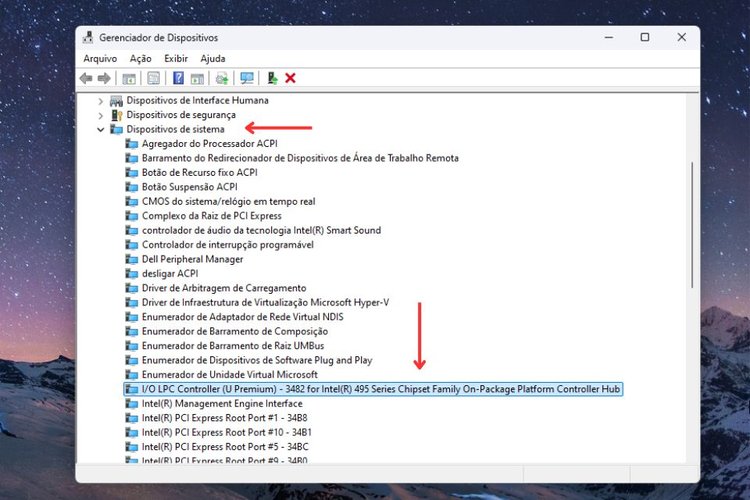The height and width of the screenshot is (500, 750).
Task: Select the I/O LPC Controller (U Premium) - 3482 entry
Action: [373, 389]
